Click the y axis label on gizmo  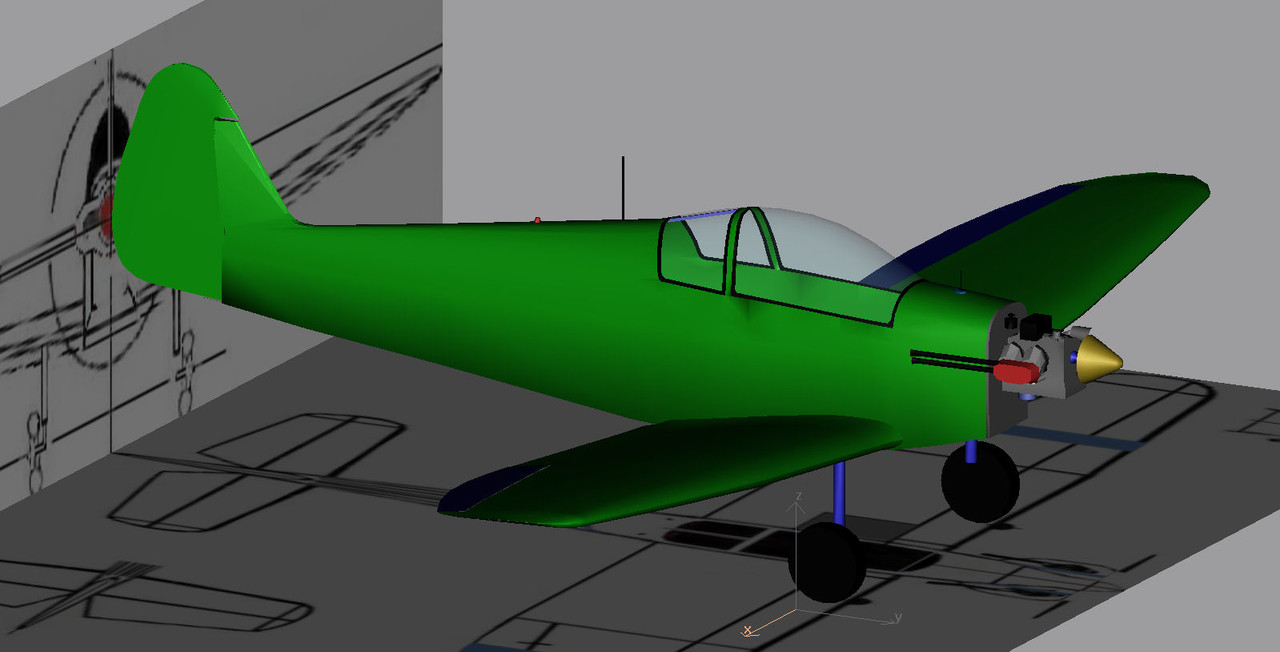click(x=898, y=617)
